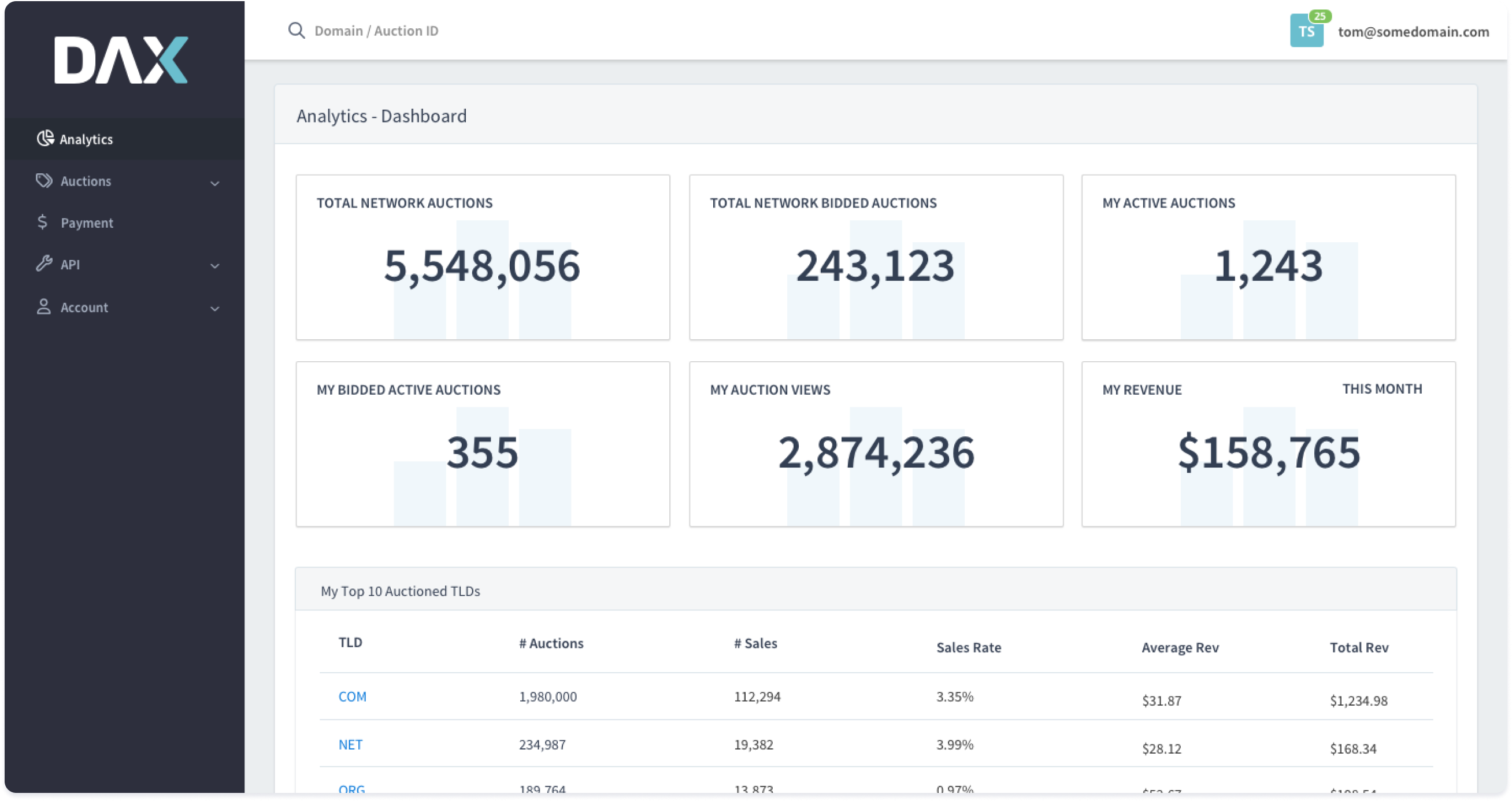This screenshot has width=1512, height=801.
Task: Open the NET TLD link
Action: click(x=350, y=745)
